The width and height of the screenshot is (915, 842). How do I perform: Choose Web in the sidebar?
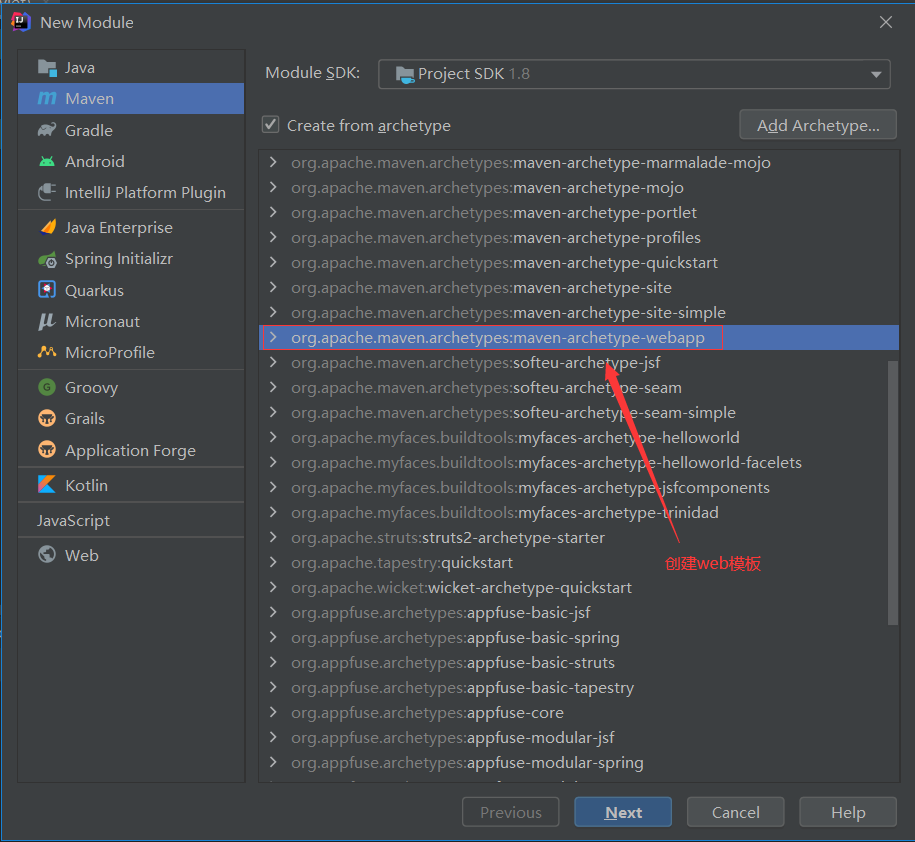(131, 555)
